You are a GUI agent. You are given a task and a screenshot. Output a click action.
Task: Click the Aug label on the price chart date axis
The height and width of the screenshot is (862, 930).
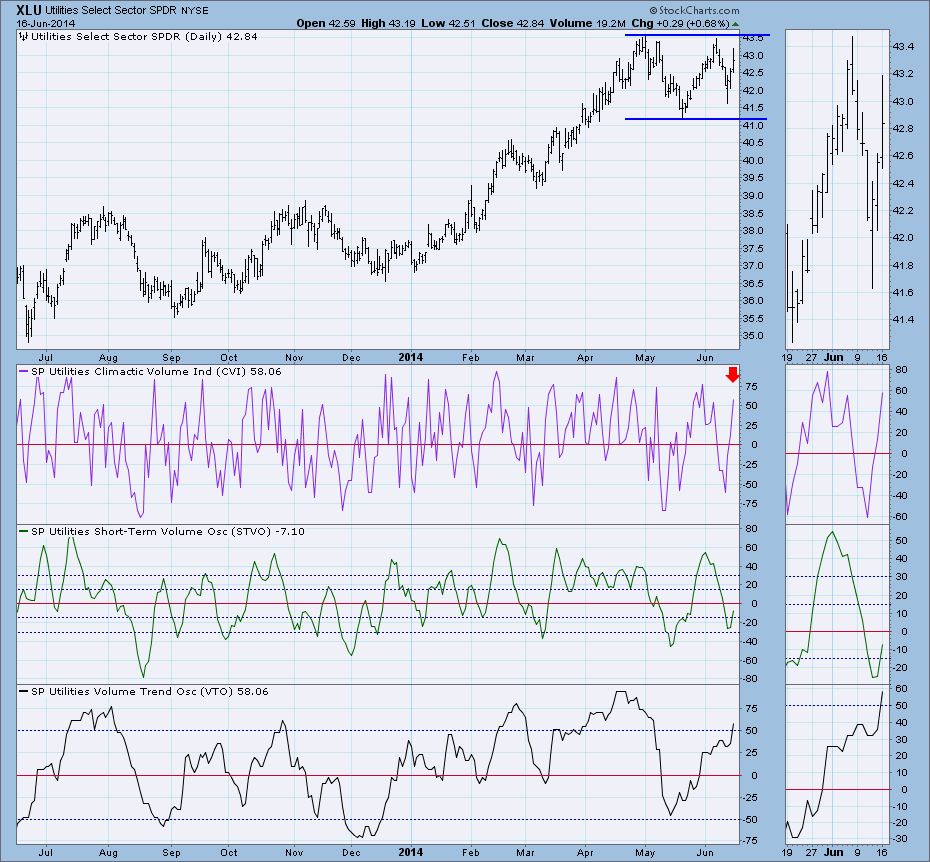coord(108,358)
